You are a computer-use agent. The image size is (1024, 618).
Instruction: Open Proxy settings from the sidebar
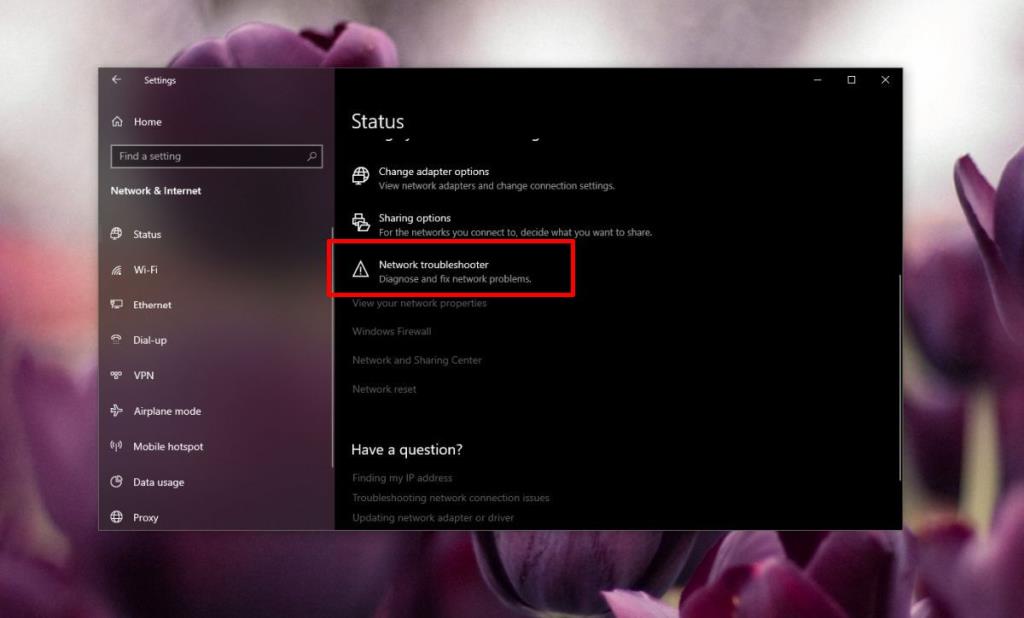145,517
